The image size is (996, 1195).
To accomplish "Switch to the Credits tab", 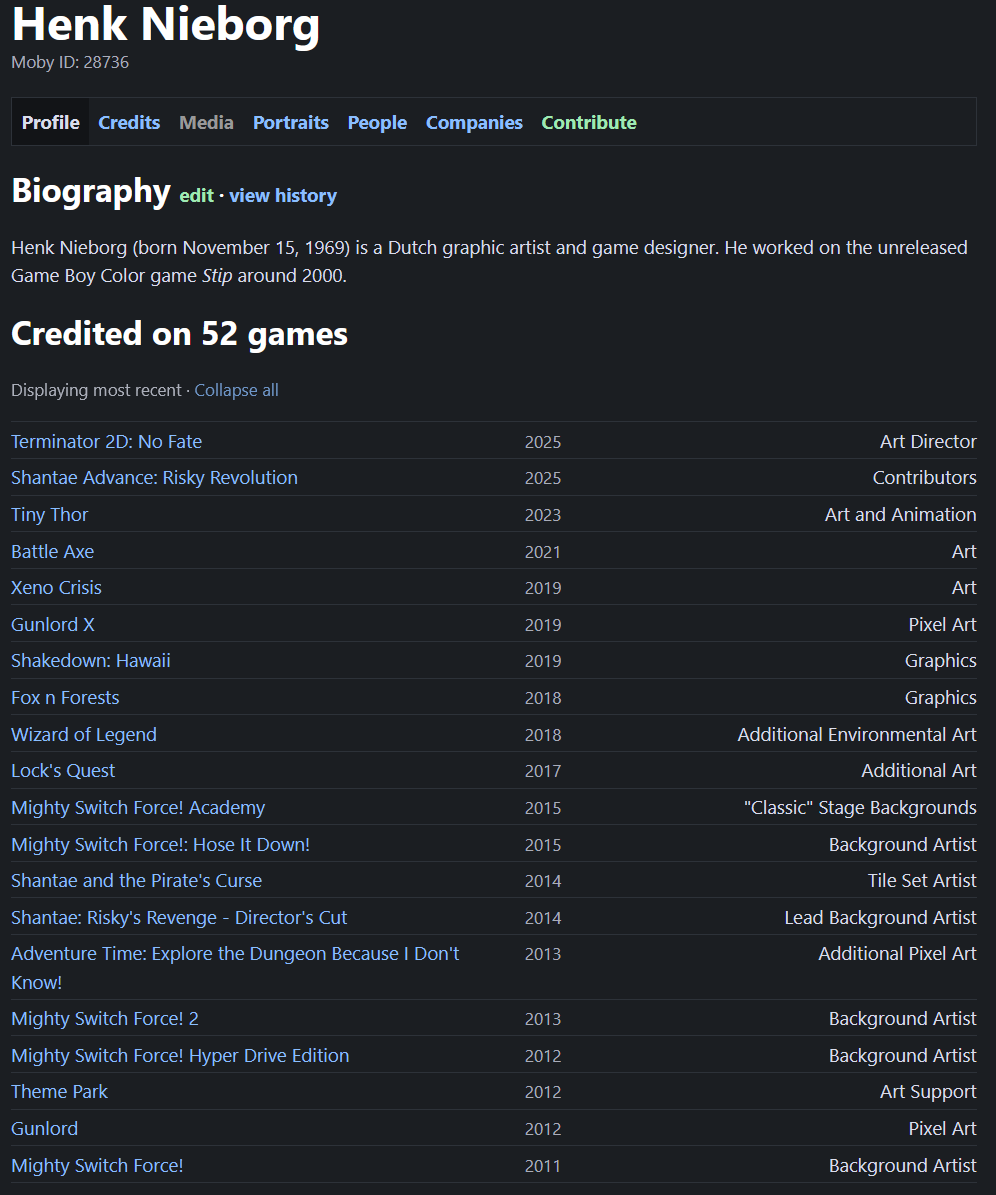I will pyautogui.click(x=129, y=122).
